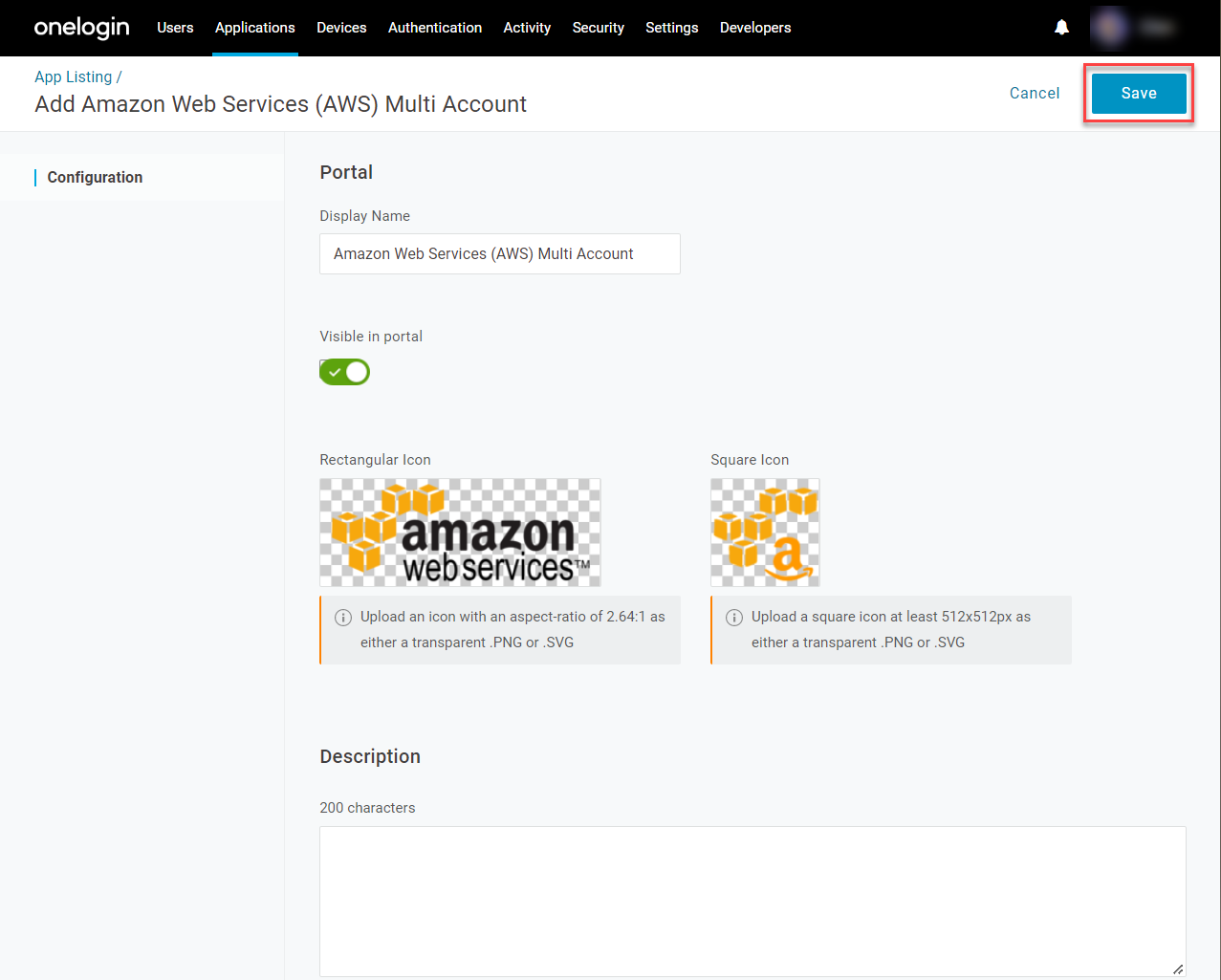Screen dimensions: 1221x980
Task: Expand the Activity menu
Action: (x=527, y=28)
